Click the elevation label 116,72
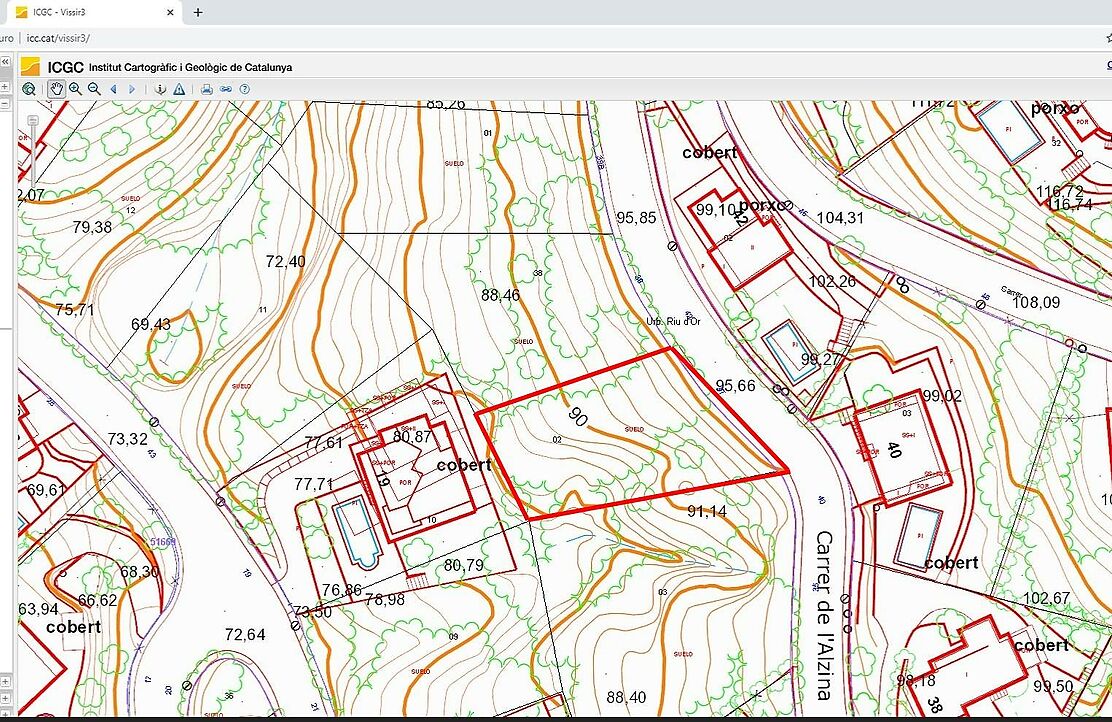Image resolution: width=1112 pixels, height=722 pixels. click(x=1060, y=191)
